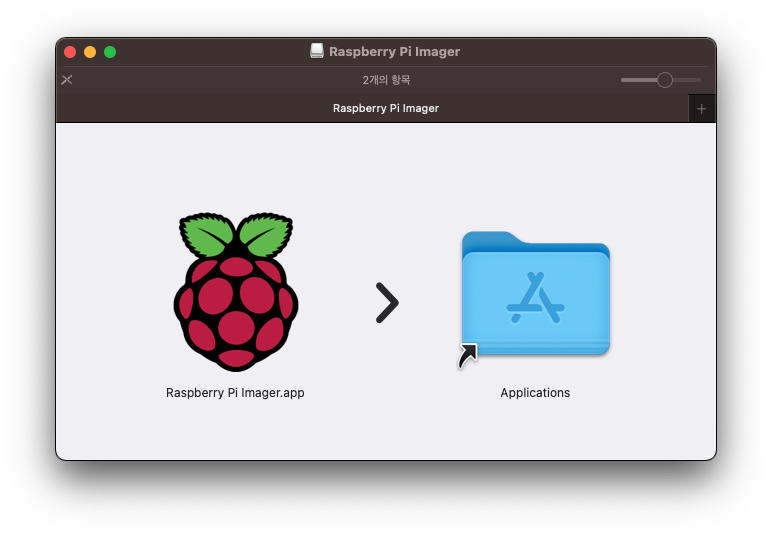The width and height of the screenshot is (772, 534).
Task: Click the crossed-arrows icon beside the item count
Action: coord(67,80)
